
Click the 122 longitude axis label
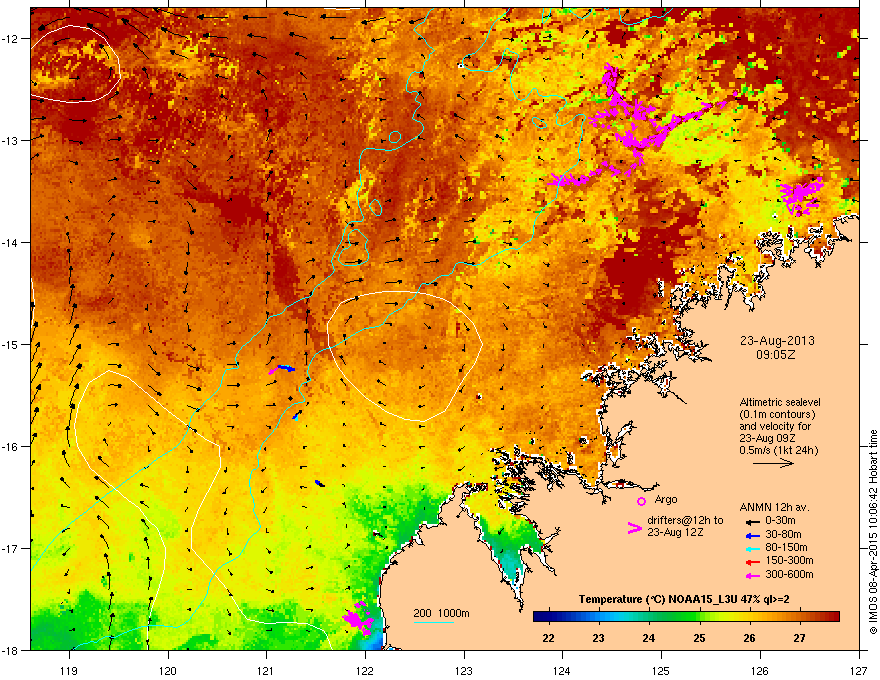click(365, 670)
